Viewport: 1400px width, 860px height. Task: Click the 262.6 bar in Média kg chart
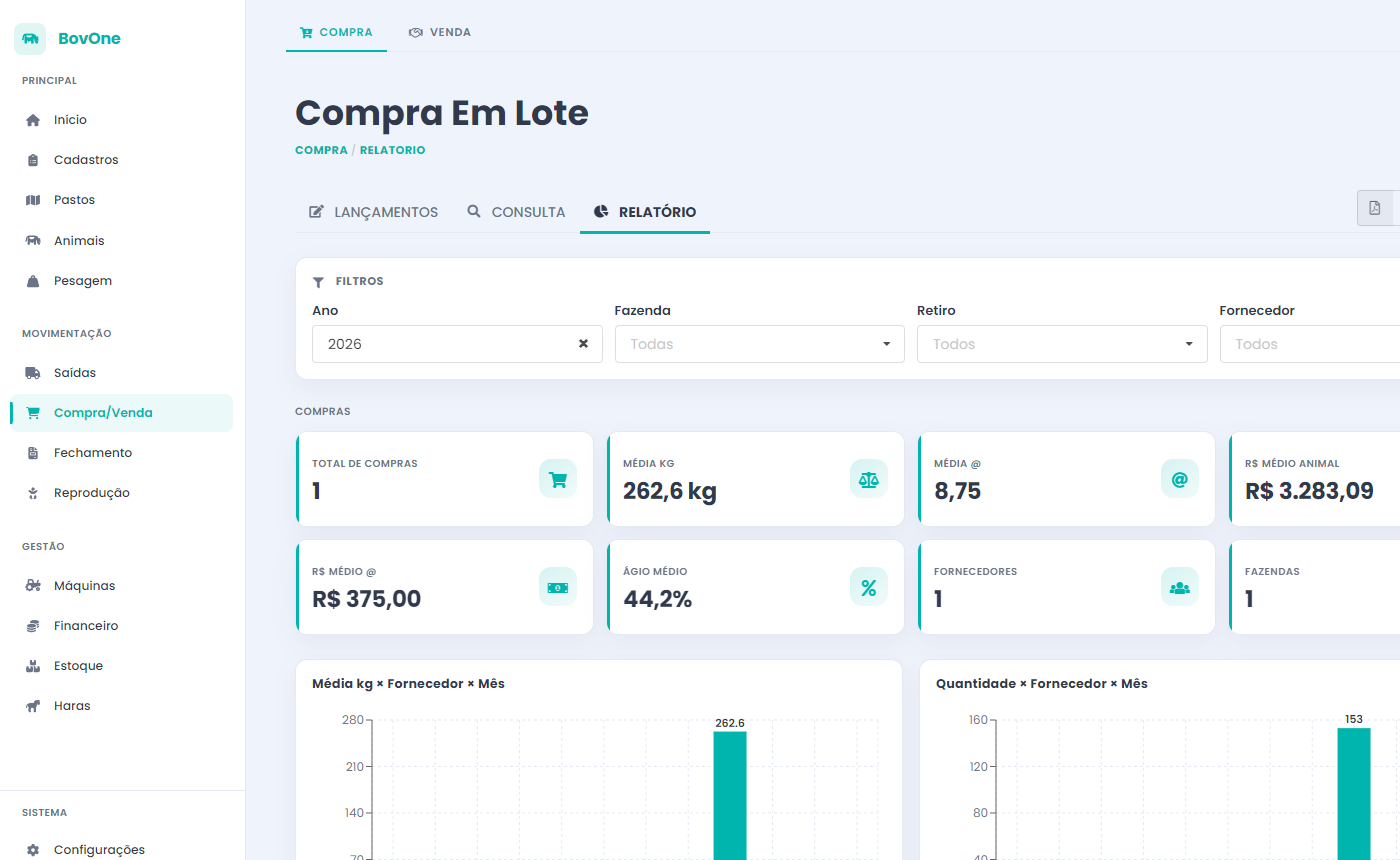point(730,795)
